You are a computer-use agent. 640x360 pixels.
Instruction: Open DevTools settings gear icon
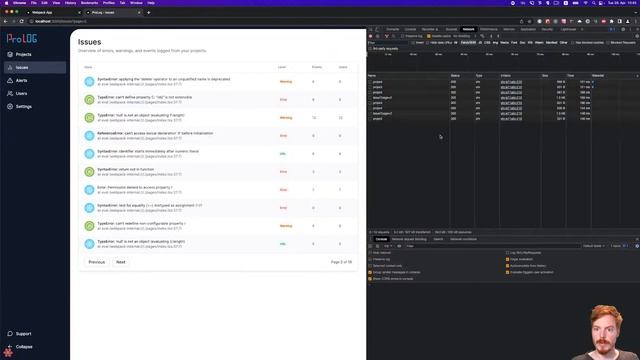(x=623, y=29)
